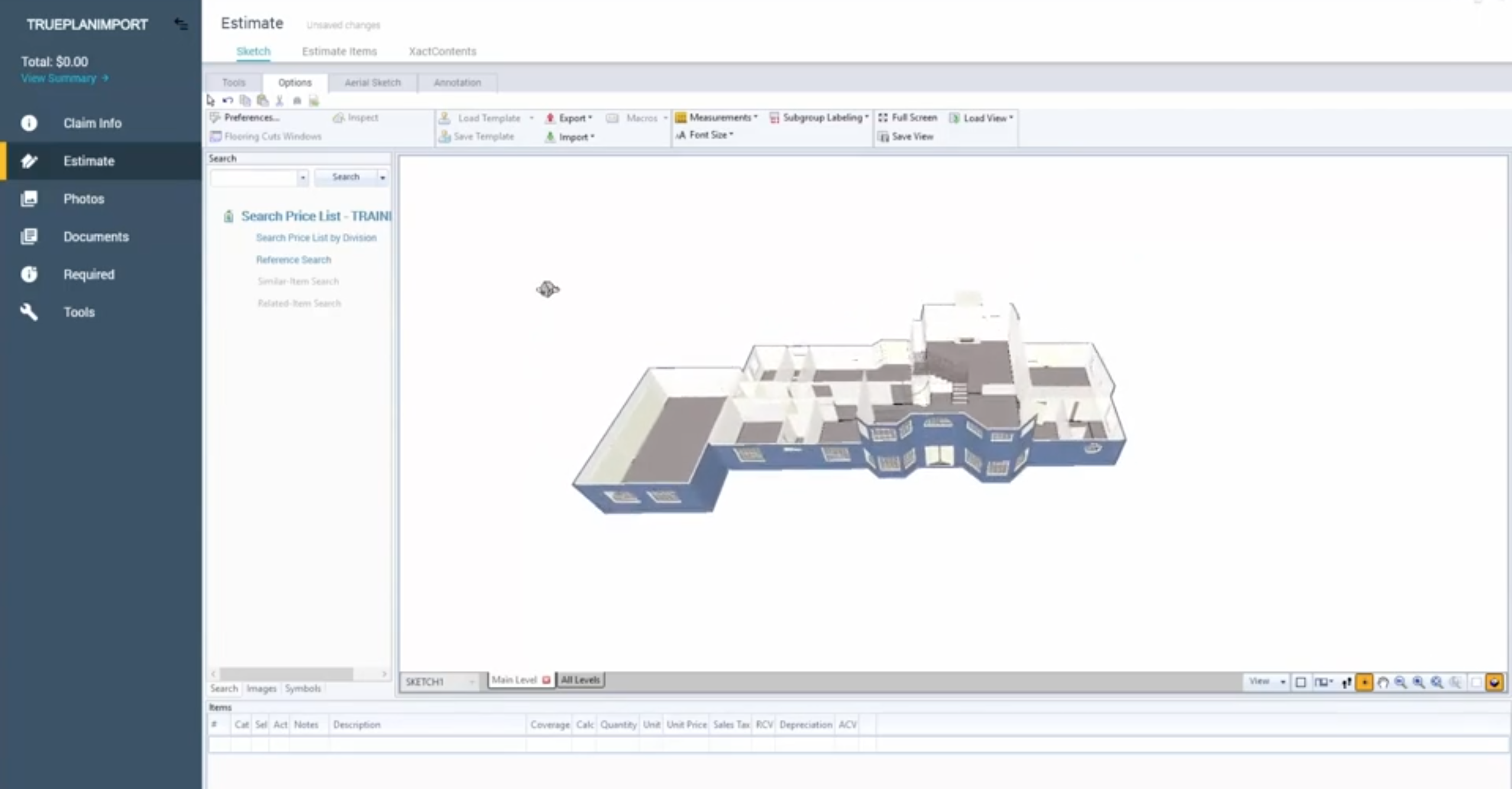Expand the Measurements dropdown
1512x789 pixels.
tap(720, 118)
